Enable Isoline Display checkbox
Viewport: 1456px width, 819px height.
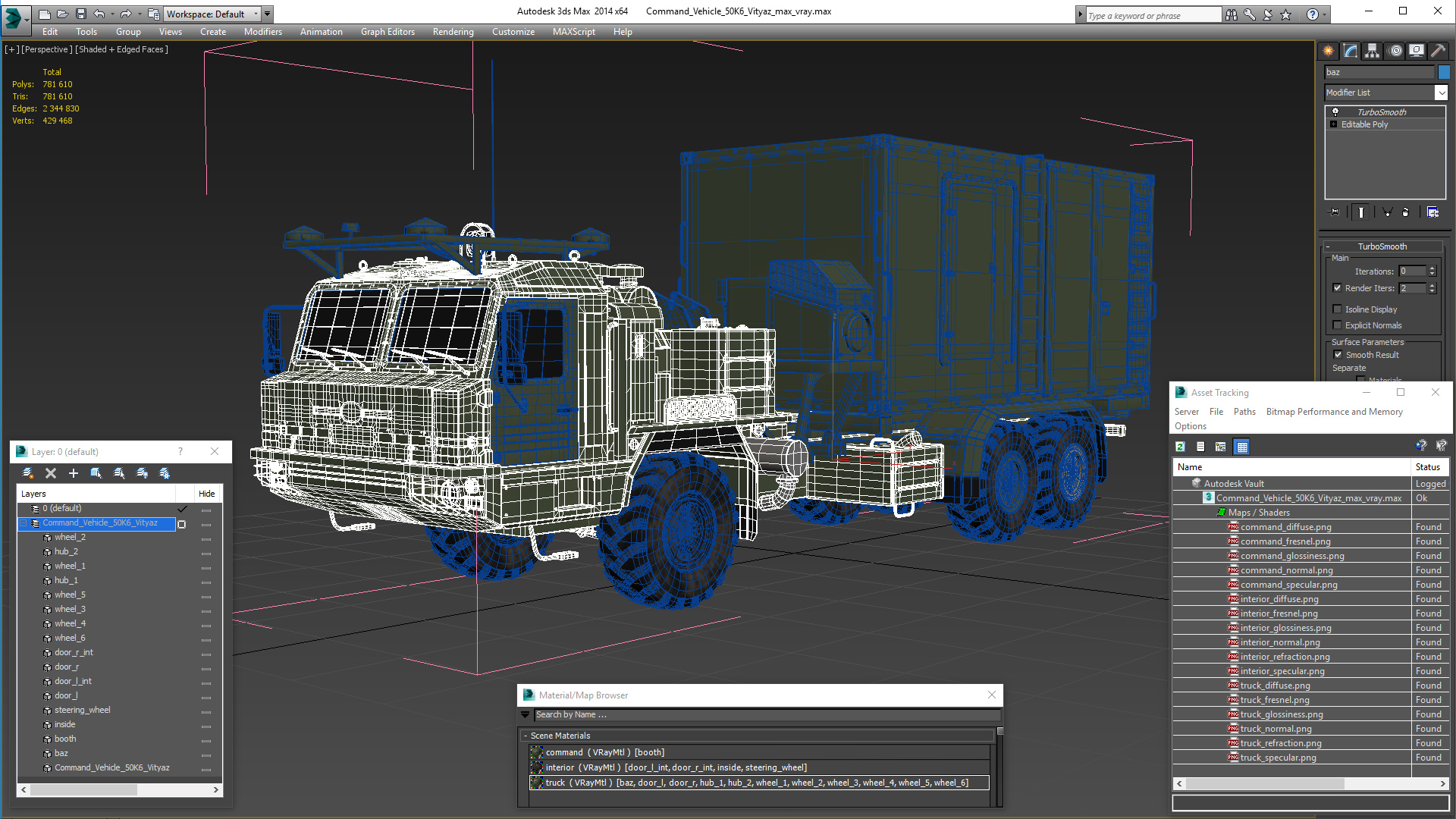coord(1337,309)
